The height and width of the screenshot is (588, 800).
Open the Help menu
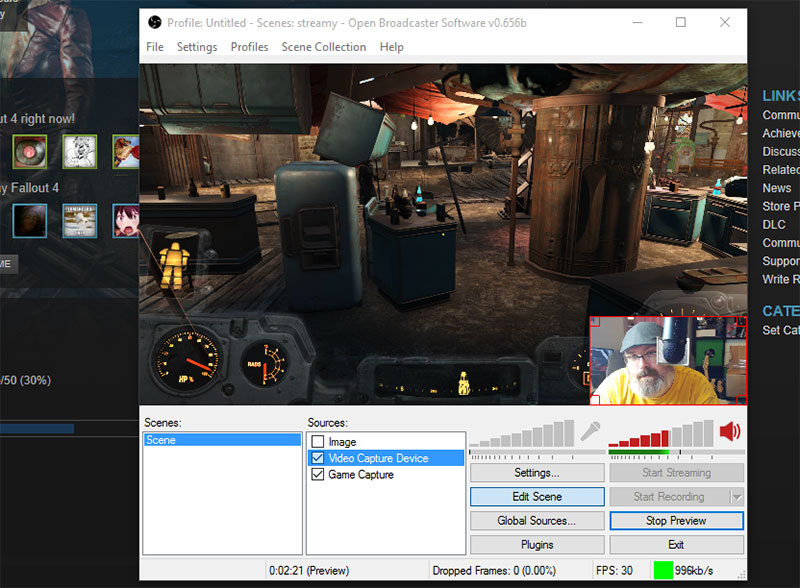(391, 47)
